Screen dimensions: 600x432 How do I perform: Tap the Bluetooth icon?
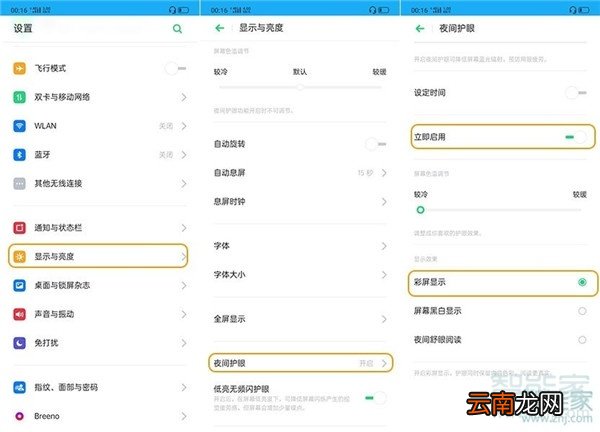(20, 155)
